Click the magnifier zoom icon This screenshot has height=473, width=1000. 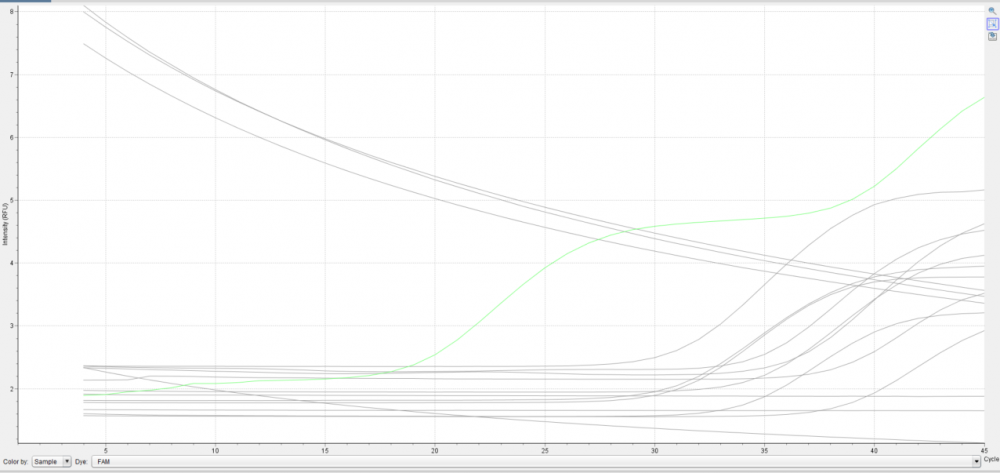(992, 10)
